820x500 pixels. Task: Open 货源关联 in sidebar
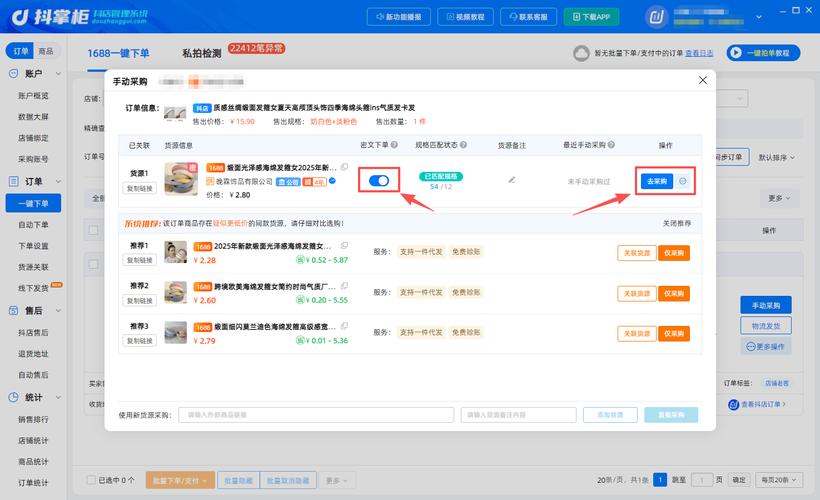click(33, 267)
